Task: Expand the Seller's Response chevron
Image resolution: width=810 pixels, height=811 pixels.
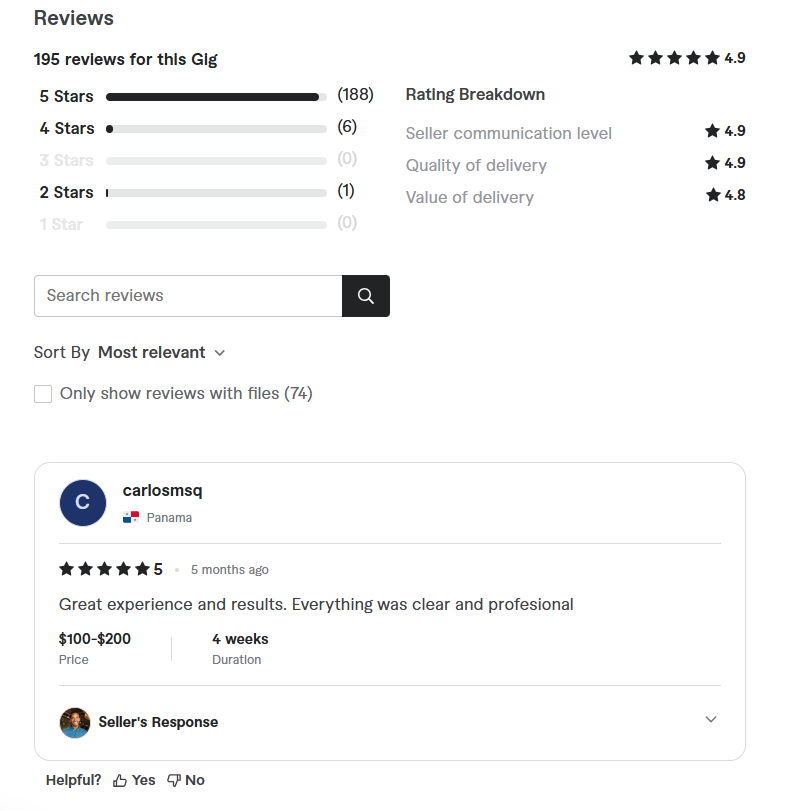Action: [711, 719]
